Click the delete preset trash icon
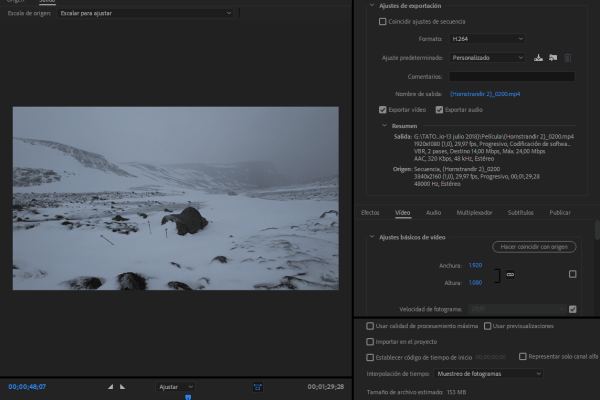The height and width of the screenshot is (400, 600). [x=568, y=57]
